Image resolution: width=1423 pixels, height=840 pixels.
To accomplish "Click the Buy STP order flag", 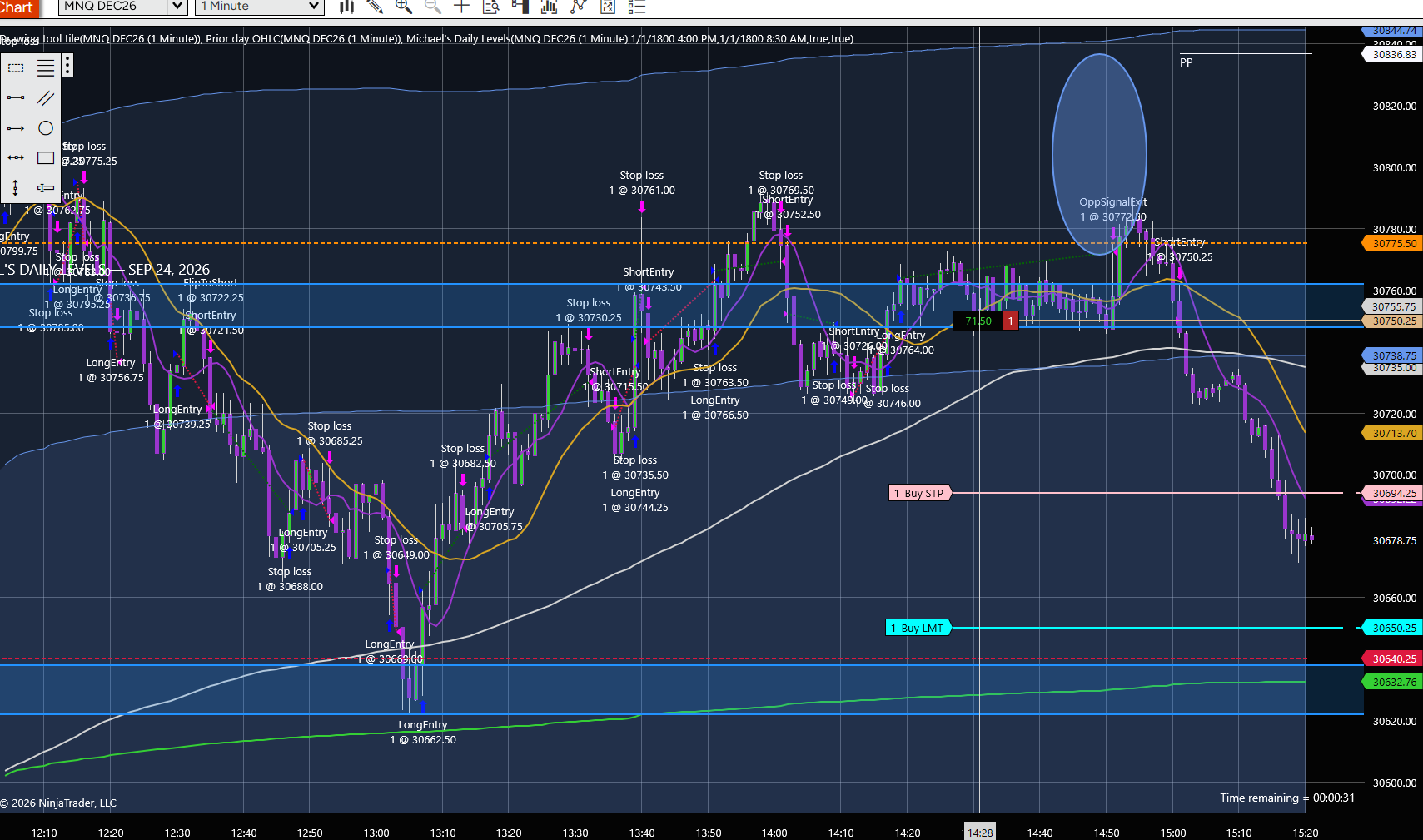I will coord(920,493).
